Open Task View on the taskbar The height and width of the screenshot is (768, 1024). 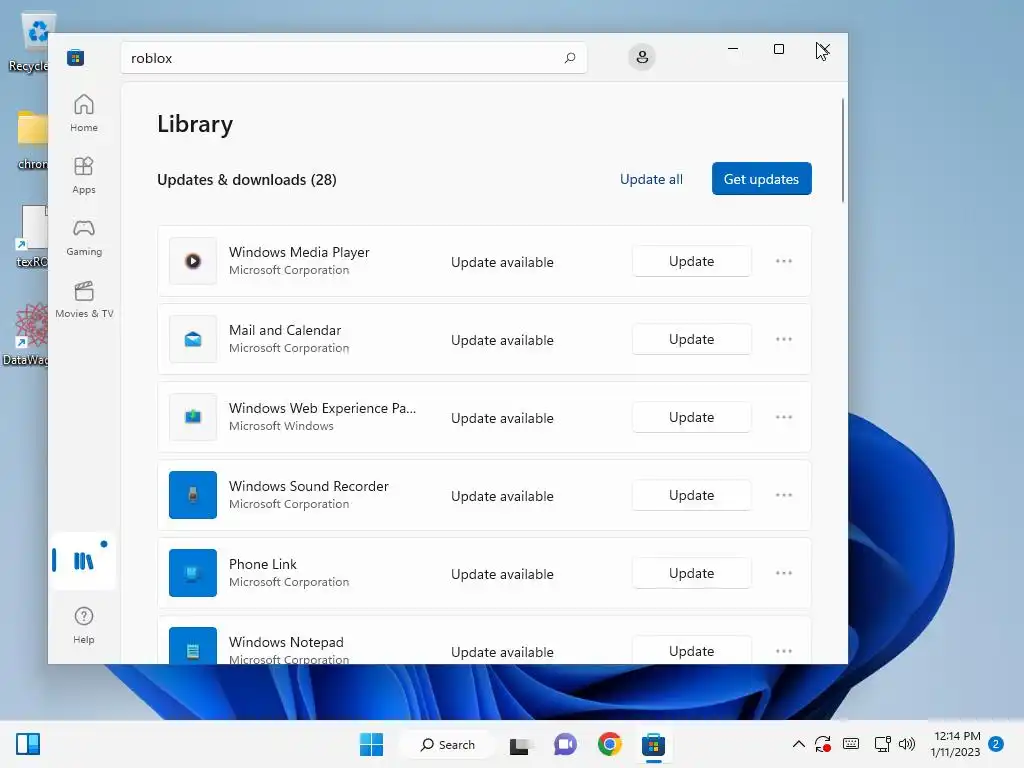point(520,745)
